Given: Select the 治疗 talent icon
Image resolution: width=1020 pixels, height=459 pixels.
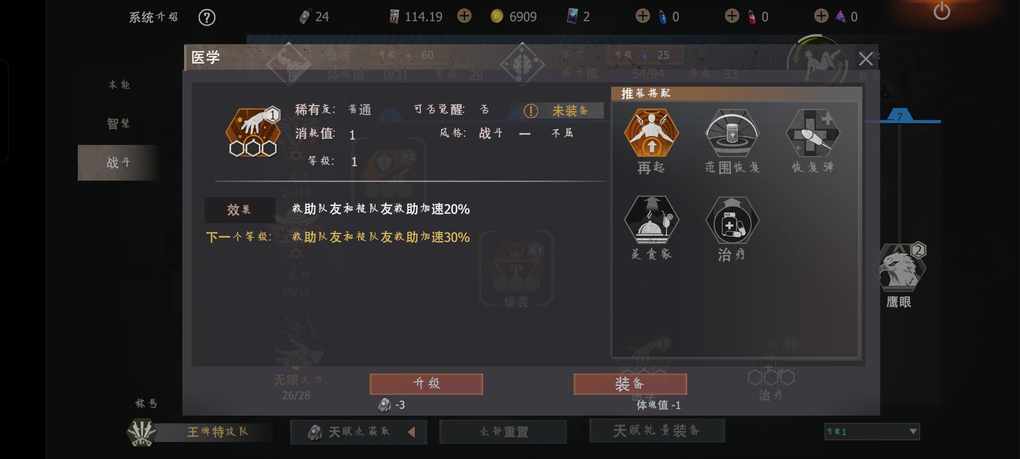Looking at the screenshot, I should (x=732, y=220).
